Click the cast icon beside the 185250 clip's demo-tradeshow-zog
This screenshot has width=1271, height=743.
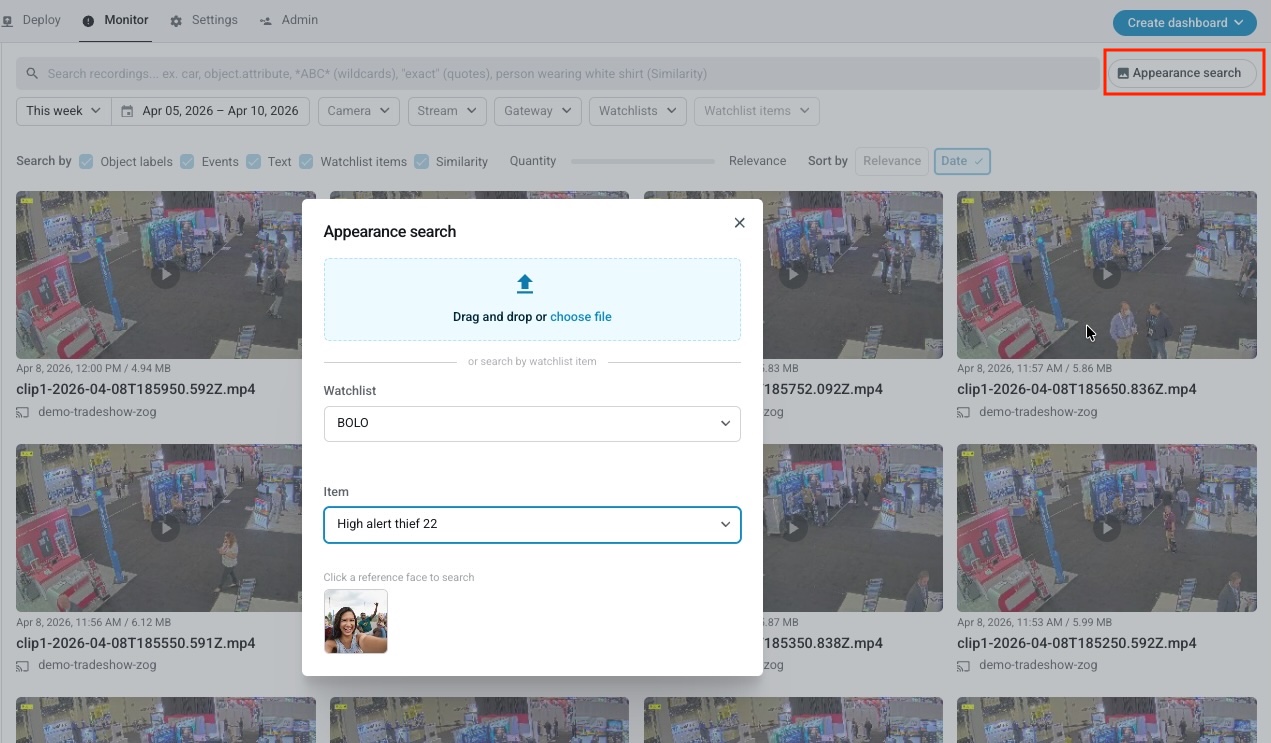click(x=964, y=665)
